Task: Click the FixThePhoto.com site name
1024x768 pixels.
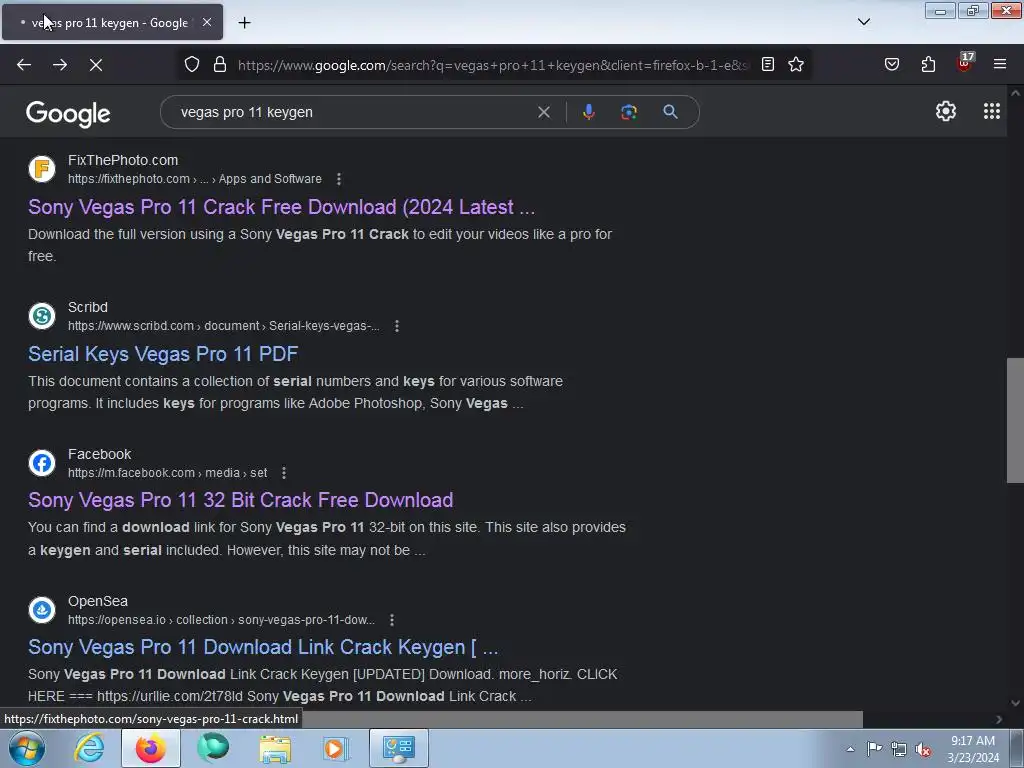Action: (x=123, y=161)
